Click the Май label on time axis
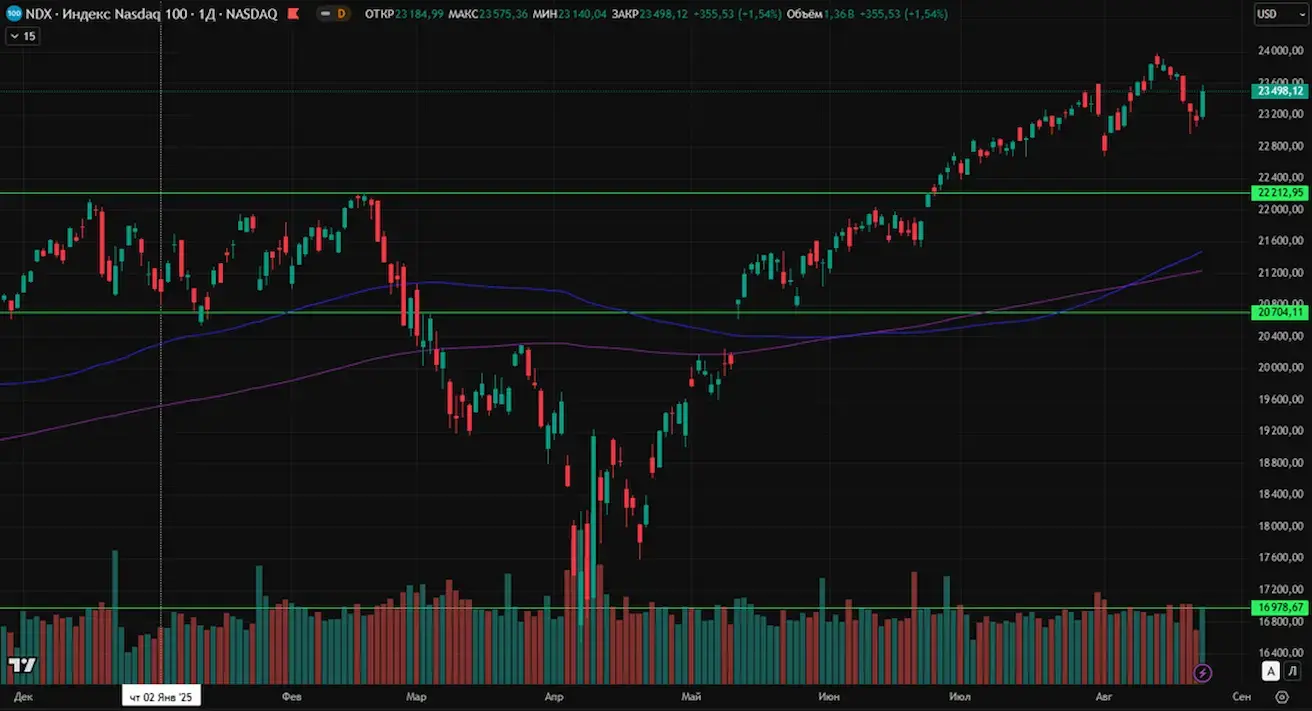Image resolution: width=1312 pixels, height=711 pixels. (690, 696)
